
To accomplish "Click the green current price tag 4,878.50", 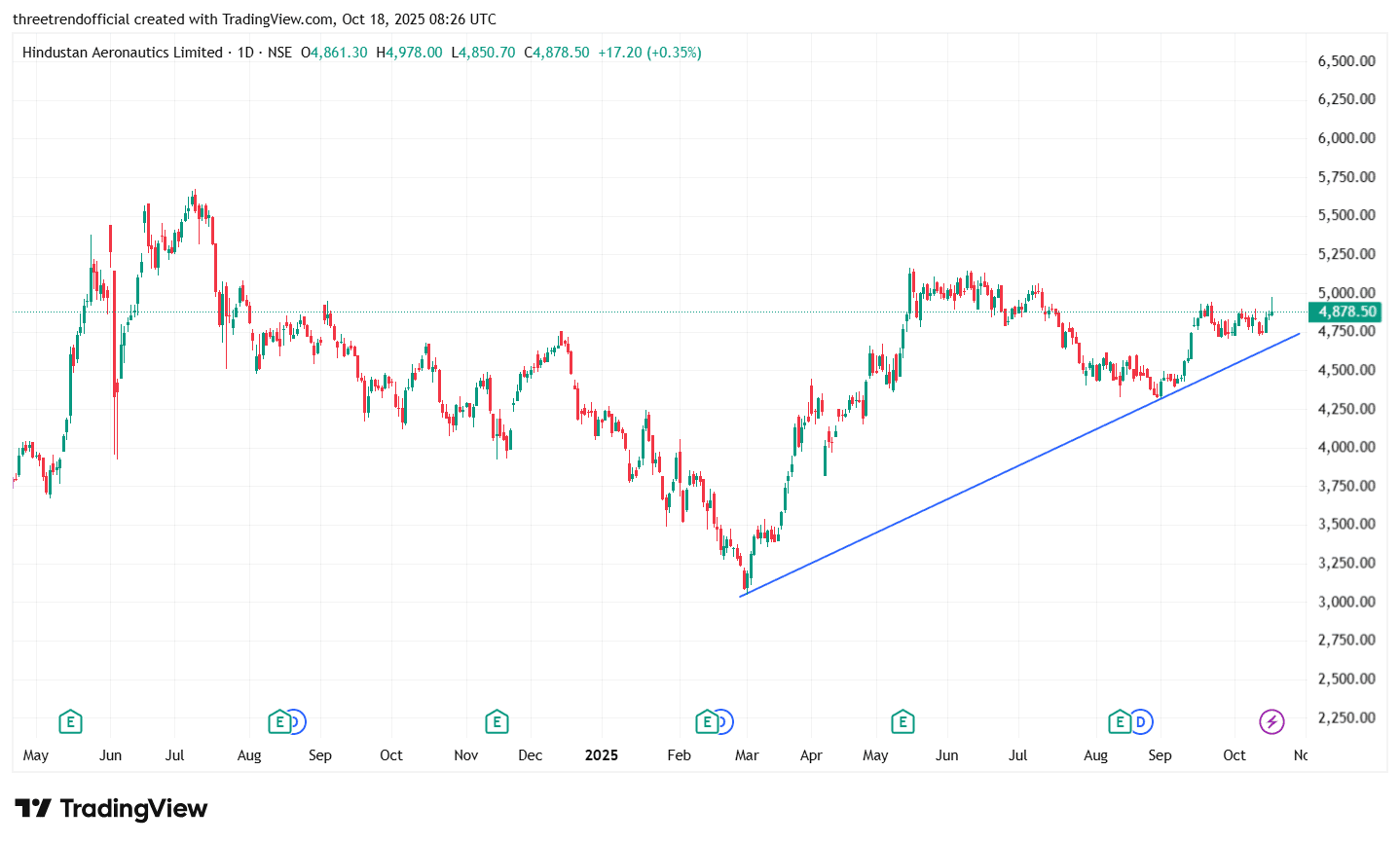I will pyautogui.click(x=1345, y=312).
